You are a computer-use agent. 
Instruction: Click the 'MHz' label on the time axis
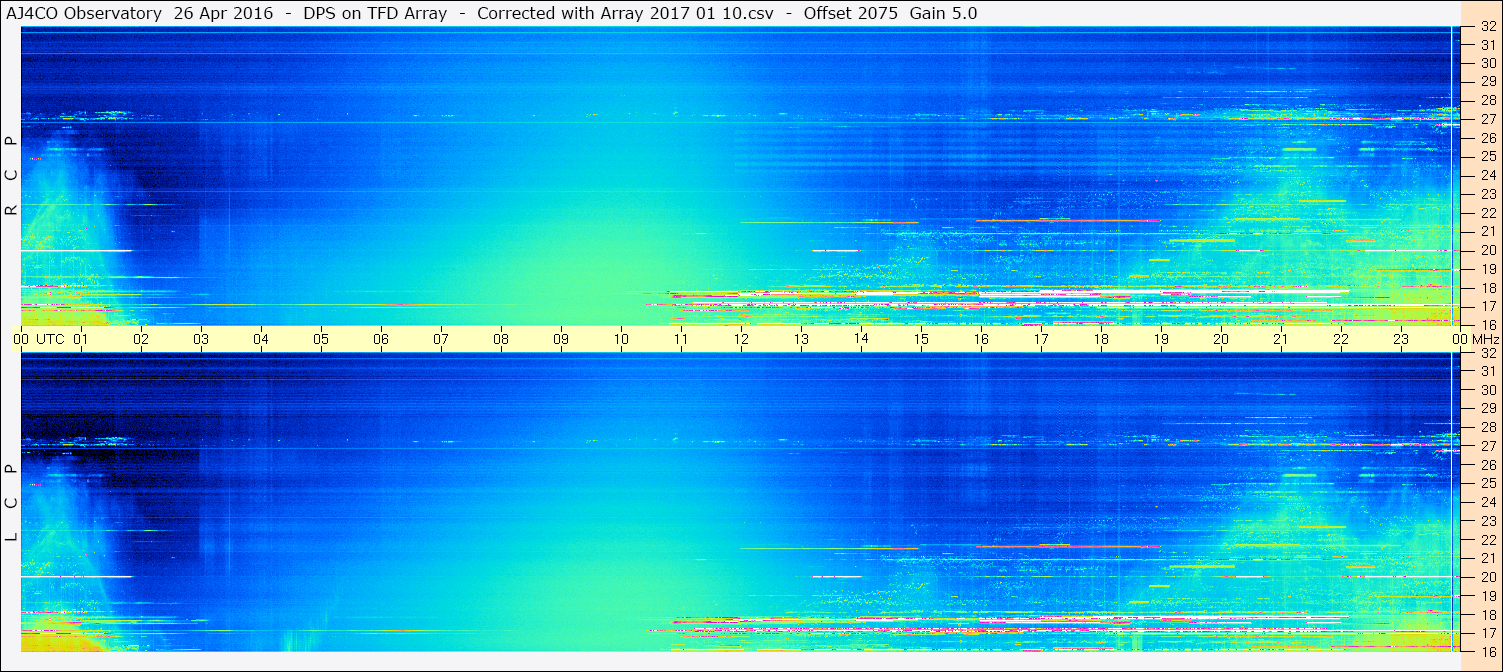1485,339
